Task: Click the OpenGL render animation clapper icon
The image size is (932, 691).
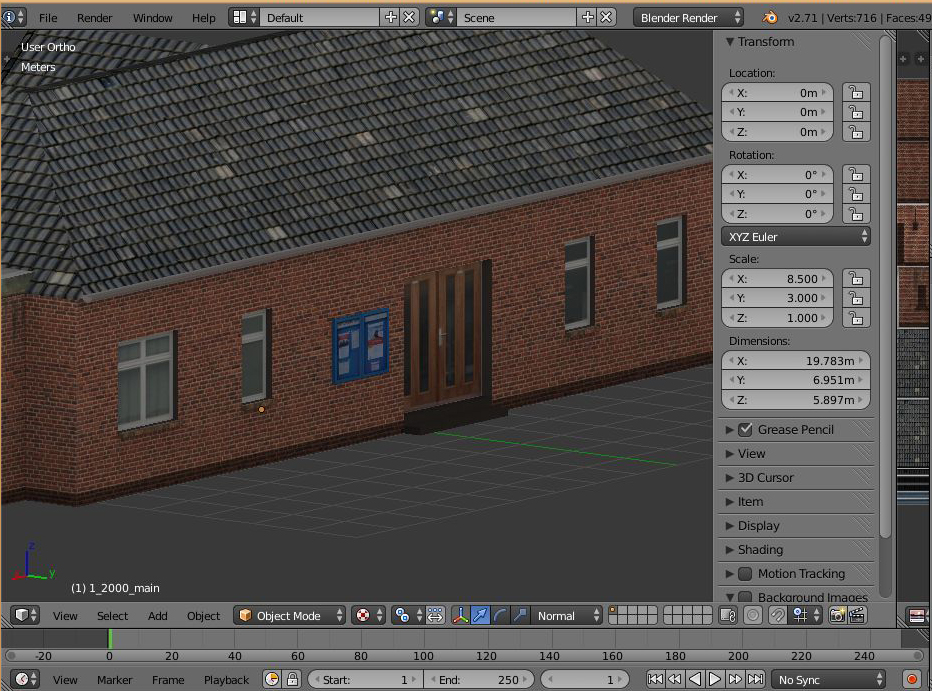Action: pos(856,616)
